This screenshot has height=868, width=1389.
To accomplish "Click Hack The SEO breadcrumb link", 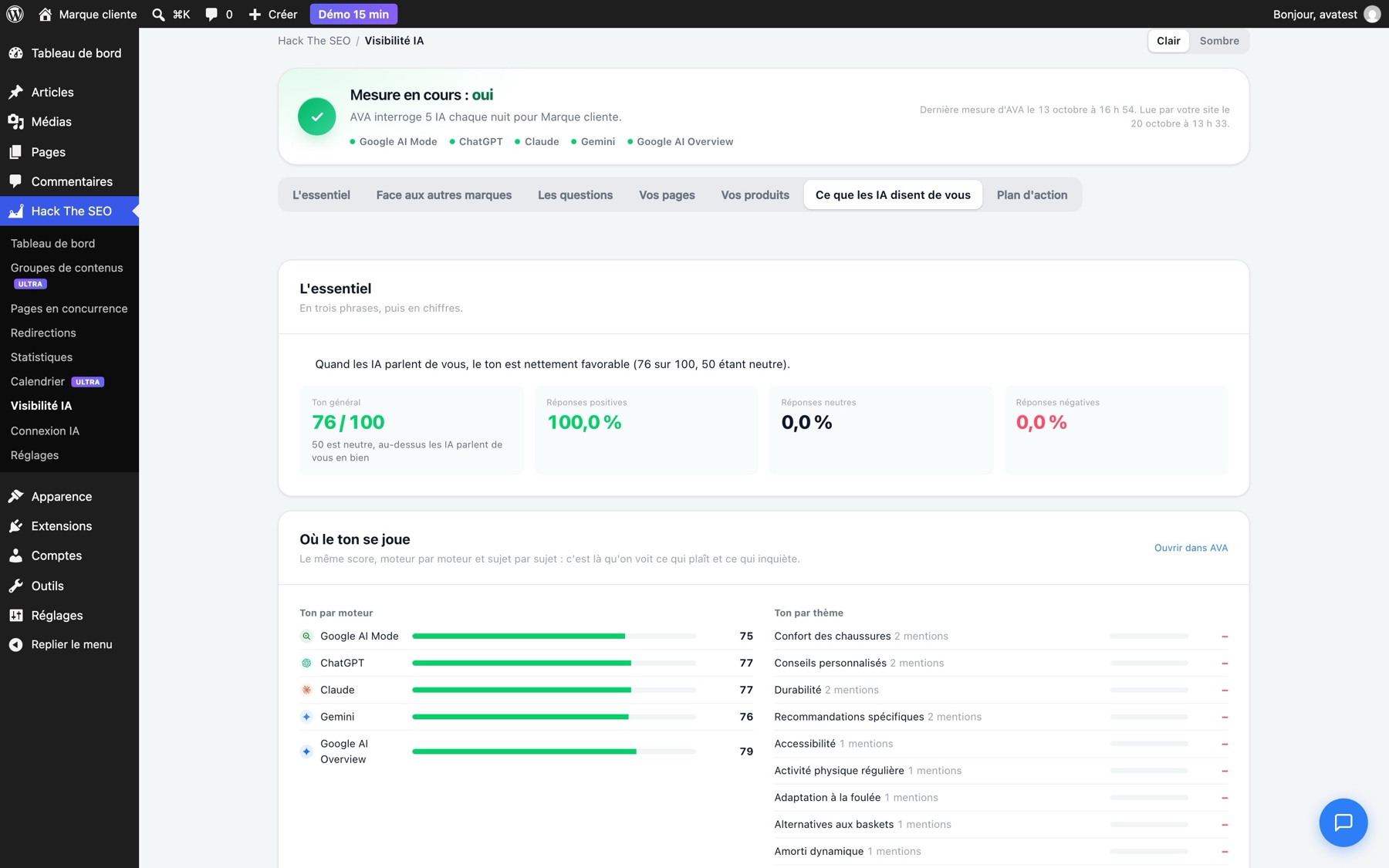I will click(314, 41).
